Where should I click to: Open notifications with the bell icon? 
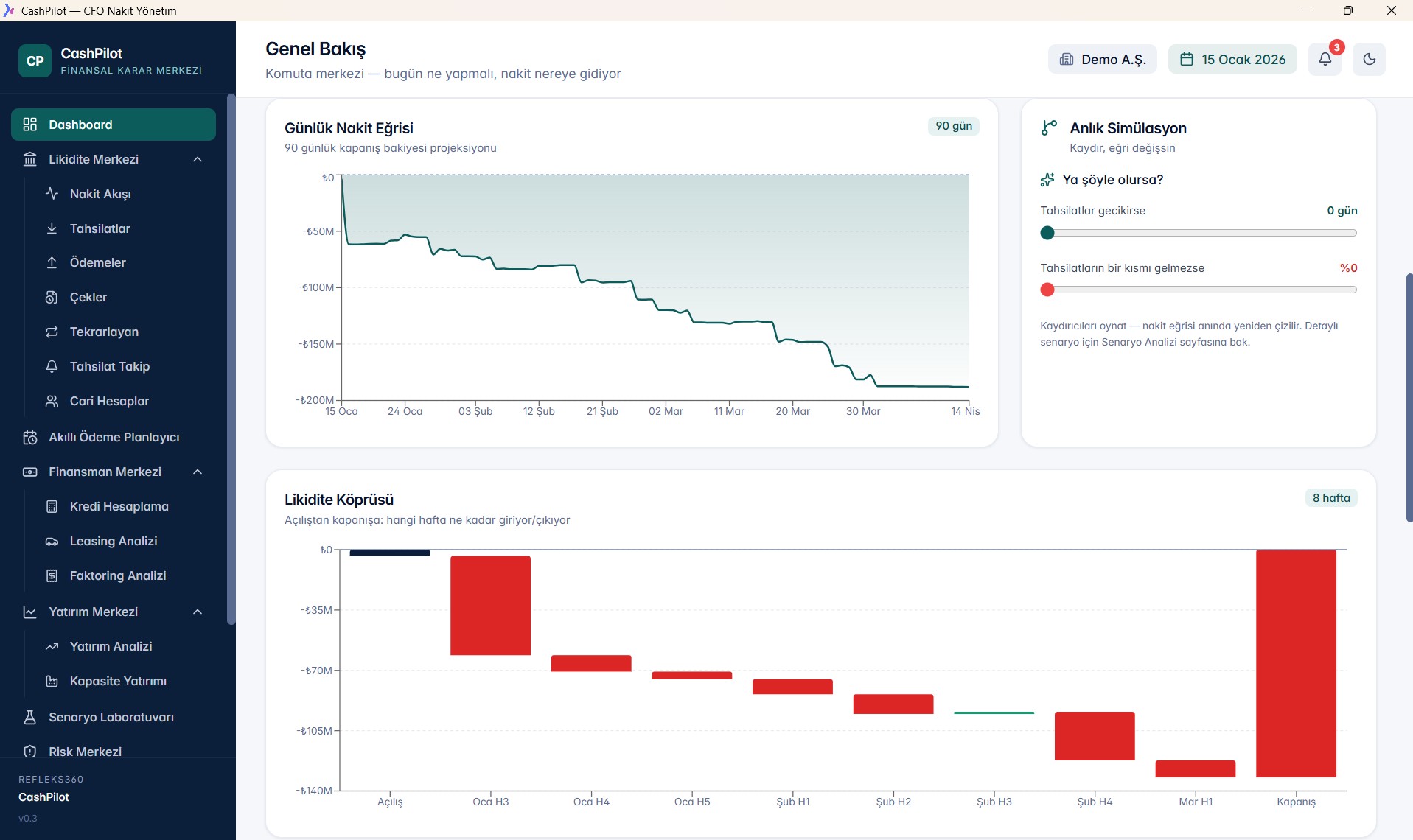coord(1325,59)
